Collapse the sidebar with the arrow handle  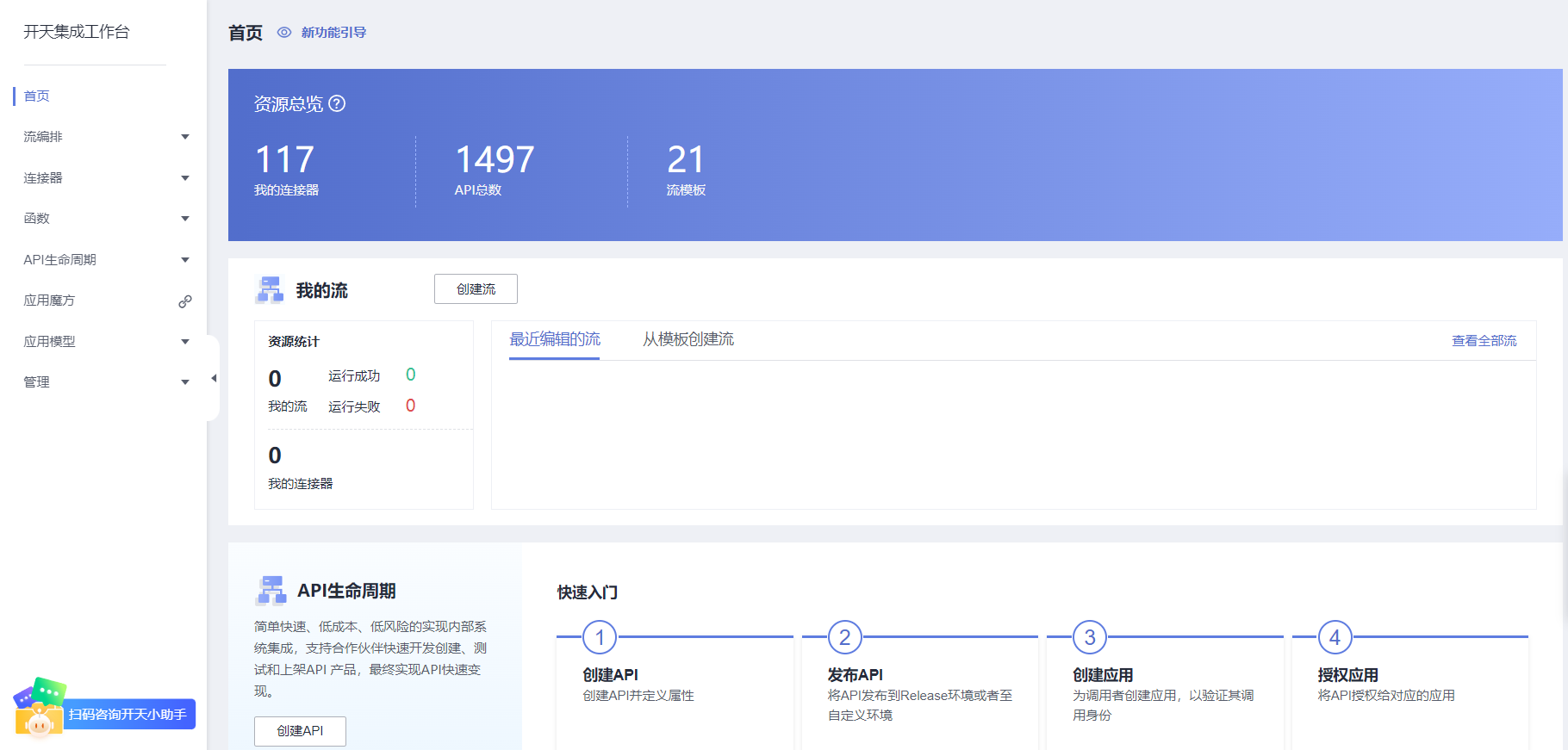pyautogui.click(x=214, y=378)
